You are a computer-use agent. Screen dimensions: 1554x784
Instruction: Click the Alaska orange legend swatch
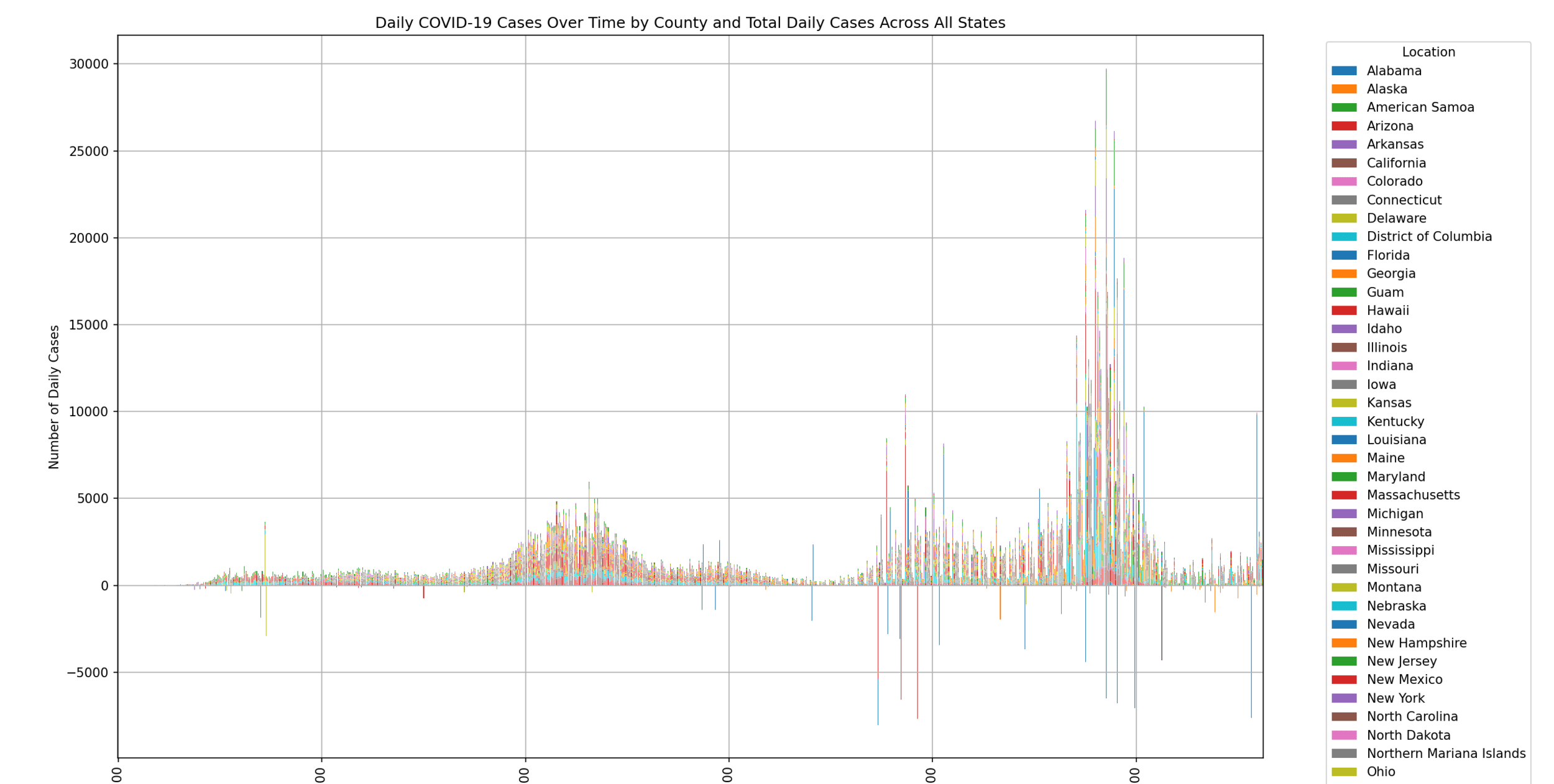[1343, 89]
